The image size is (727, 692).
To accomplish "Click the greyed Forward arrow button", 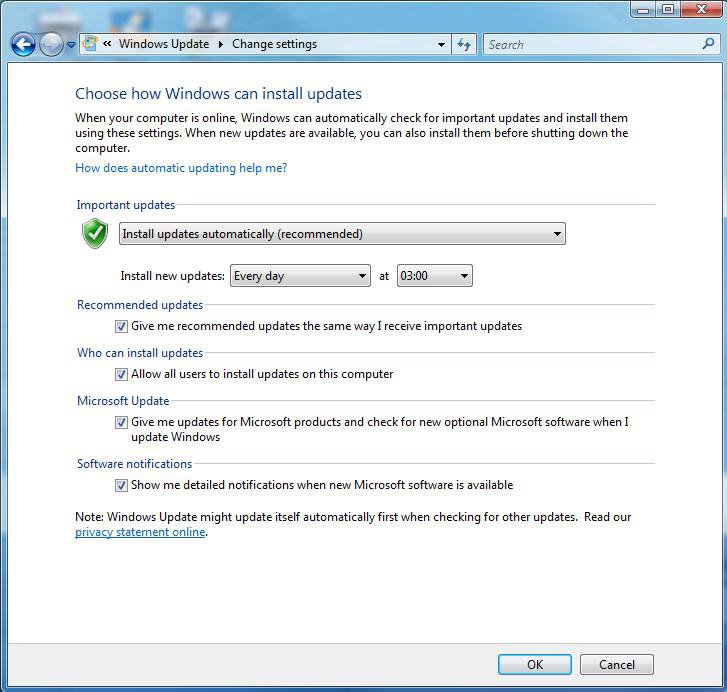I will [51, 45].
